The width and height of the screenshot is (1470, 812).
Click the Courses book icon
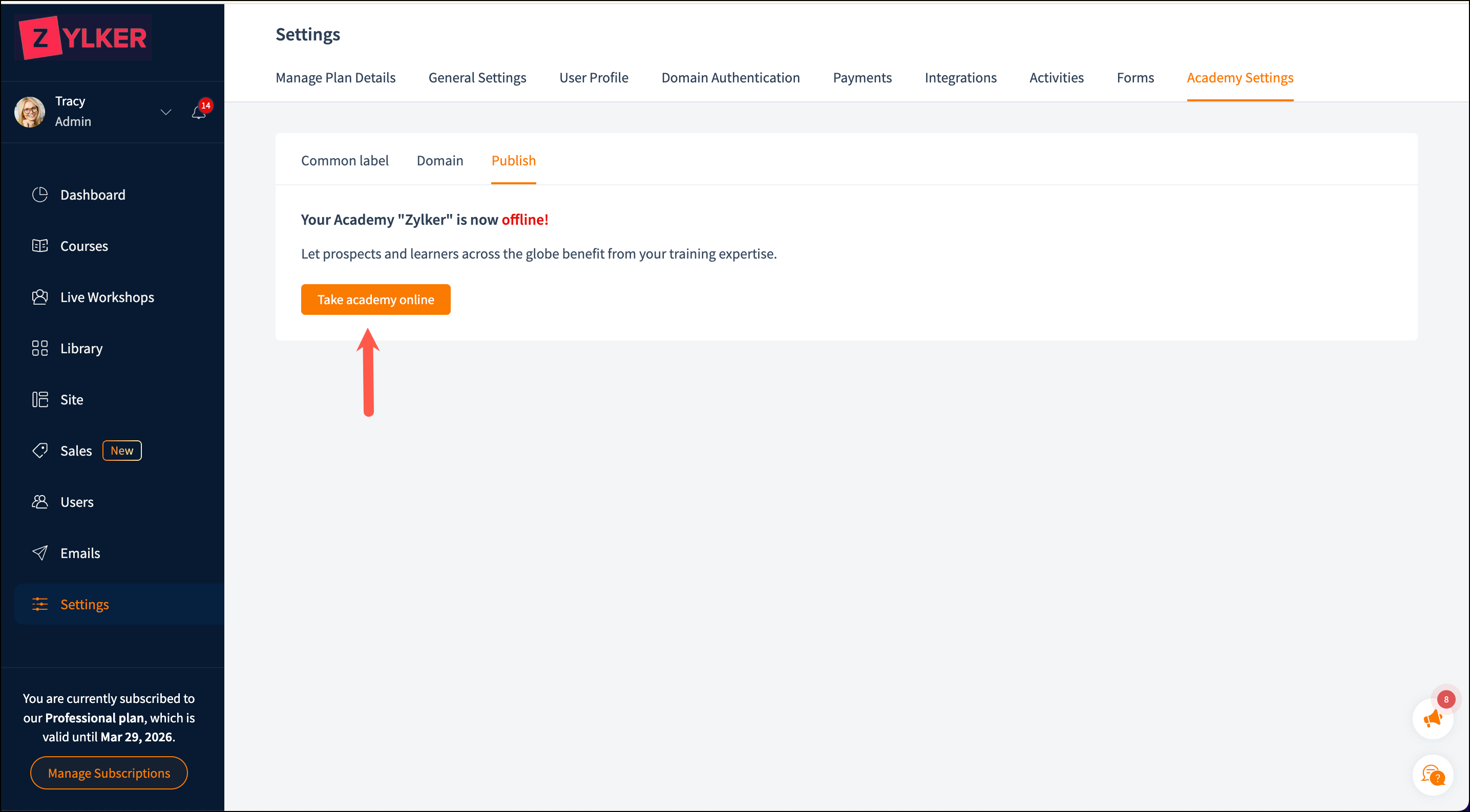click(40, 246)
